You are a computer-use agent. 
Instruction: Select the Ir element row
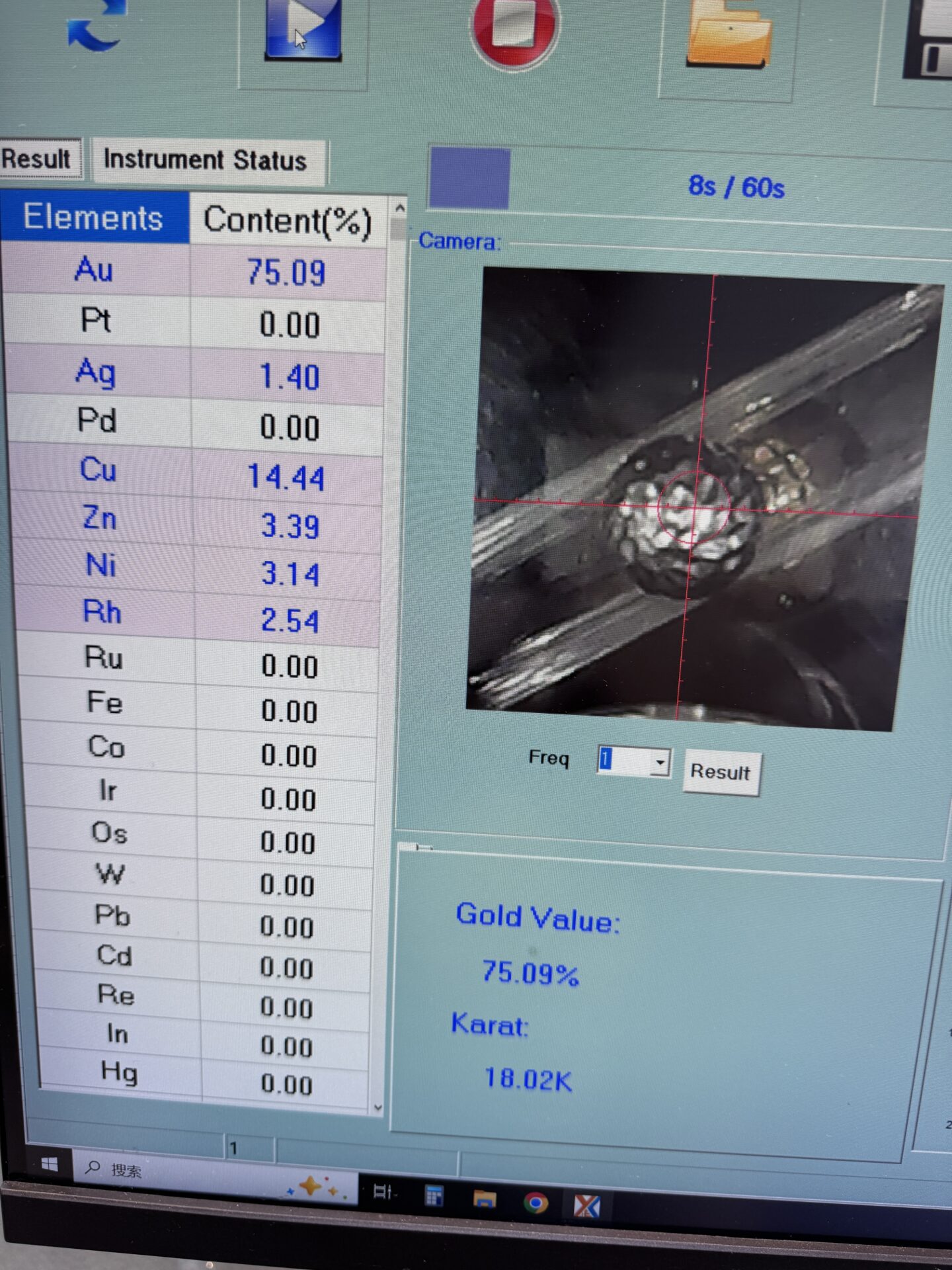coord(201,795)
